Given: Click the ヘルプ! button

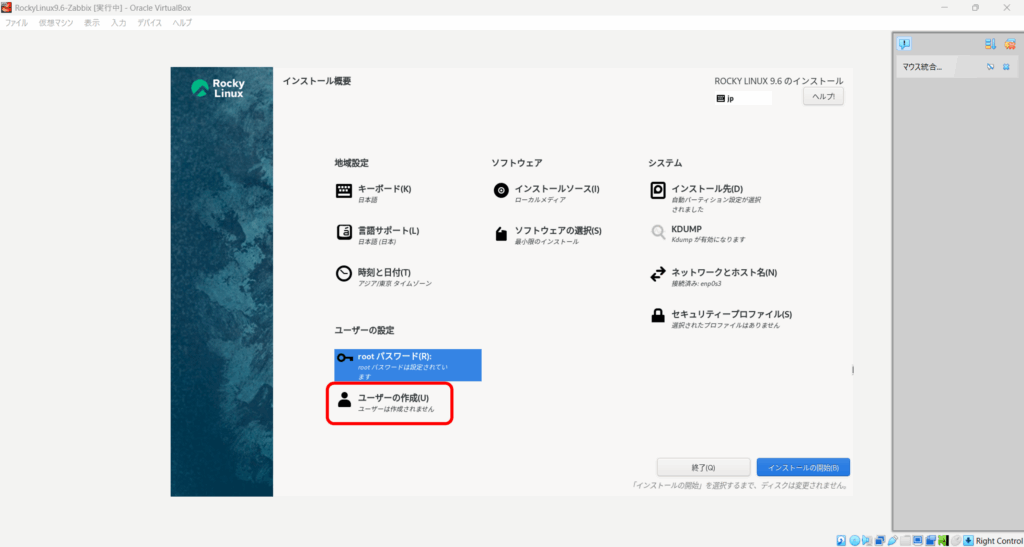Looking at the screenshot, I should coord(824,96).
